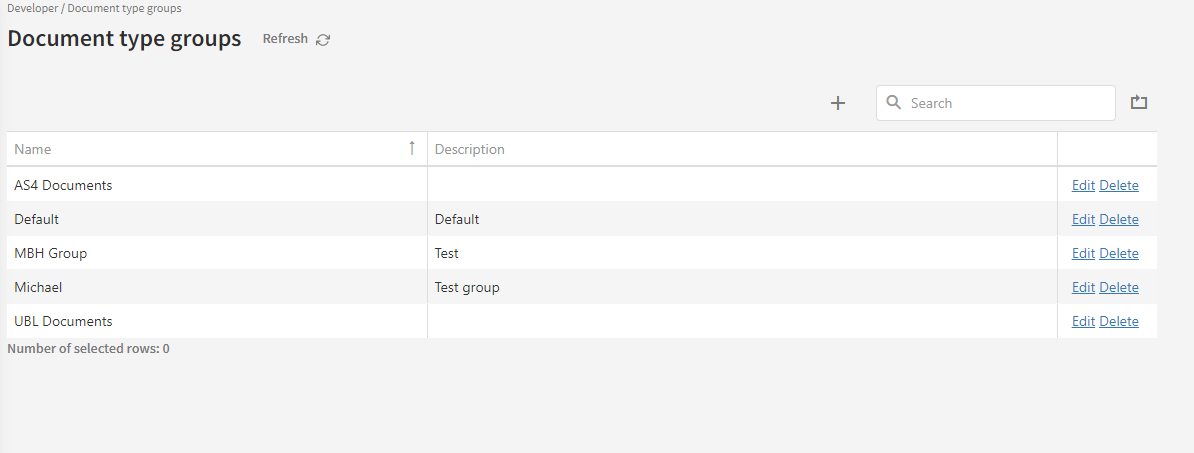
Task: Delete the MBH Group row
Action: [1119, 253]
